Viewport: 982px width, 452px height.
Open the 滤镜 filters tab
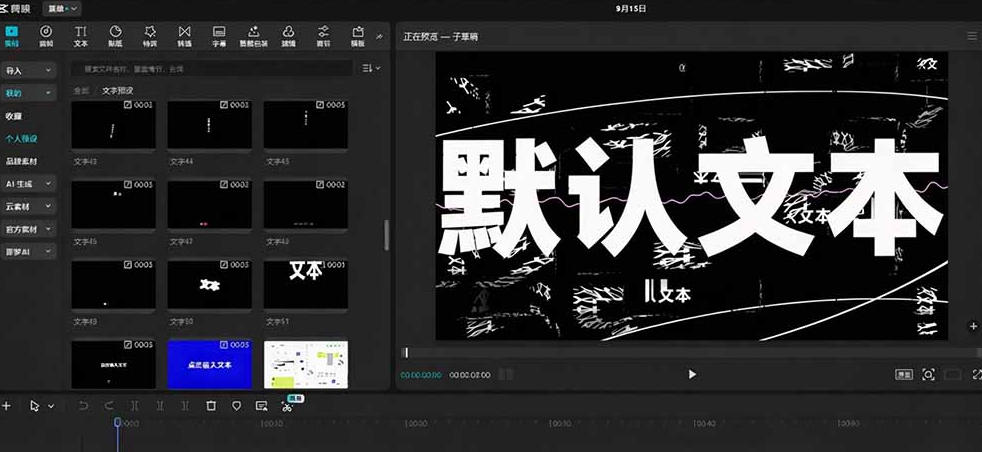point(288,36)
